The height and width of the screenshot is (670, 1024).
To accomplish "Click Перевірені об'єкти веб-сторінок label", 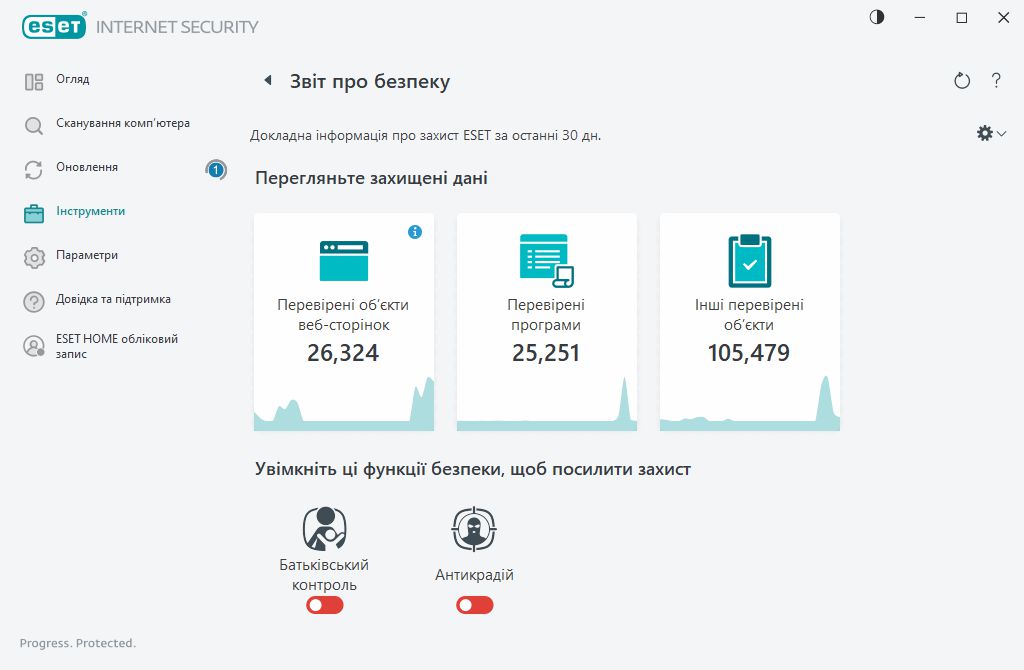I will (344, 315).
